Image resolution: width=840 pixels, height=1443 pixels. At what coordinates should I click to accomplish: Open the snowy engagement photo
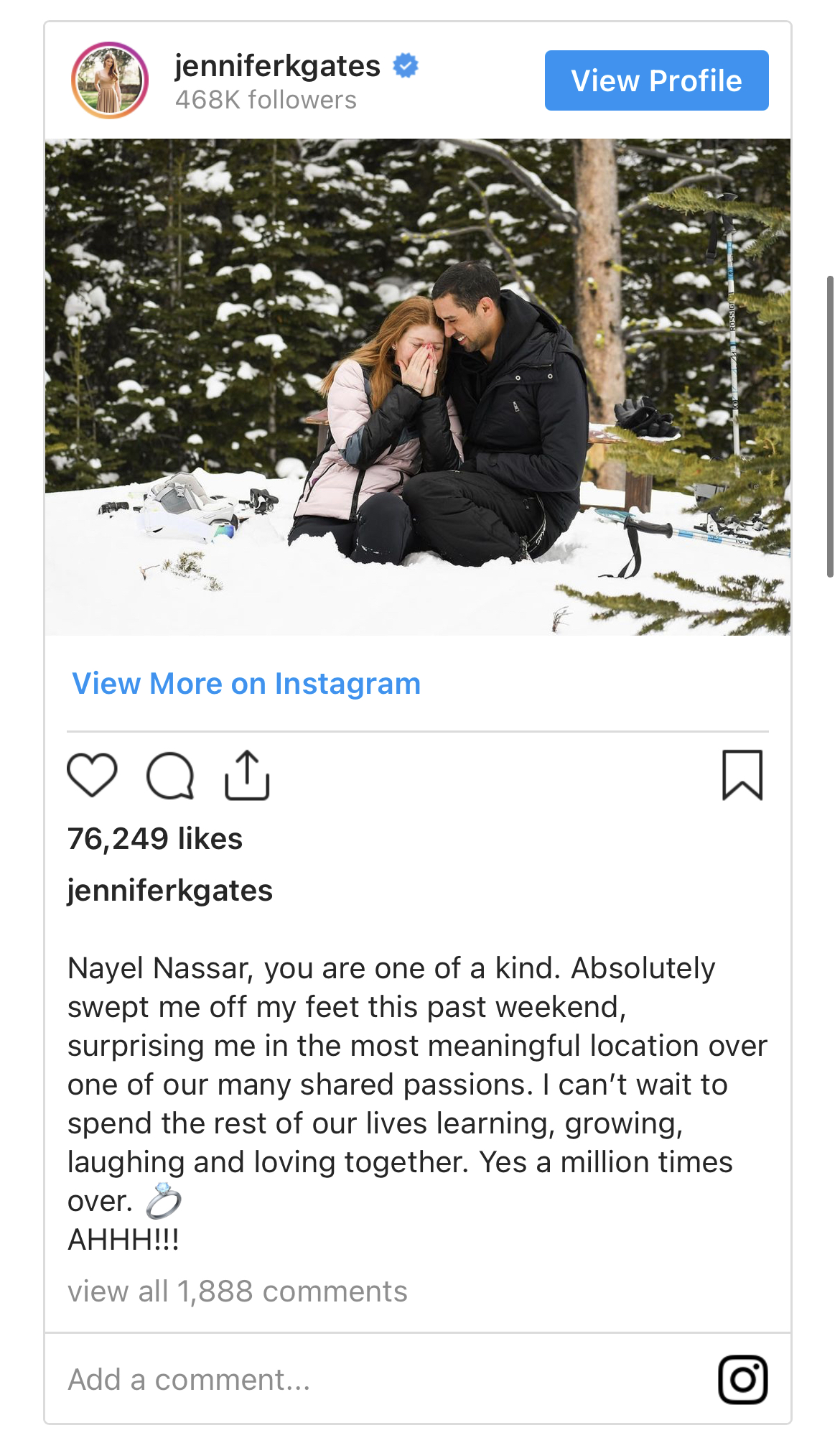click(x=417, y=386)
